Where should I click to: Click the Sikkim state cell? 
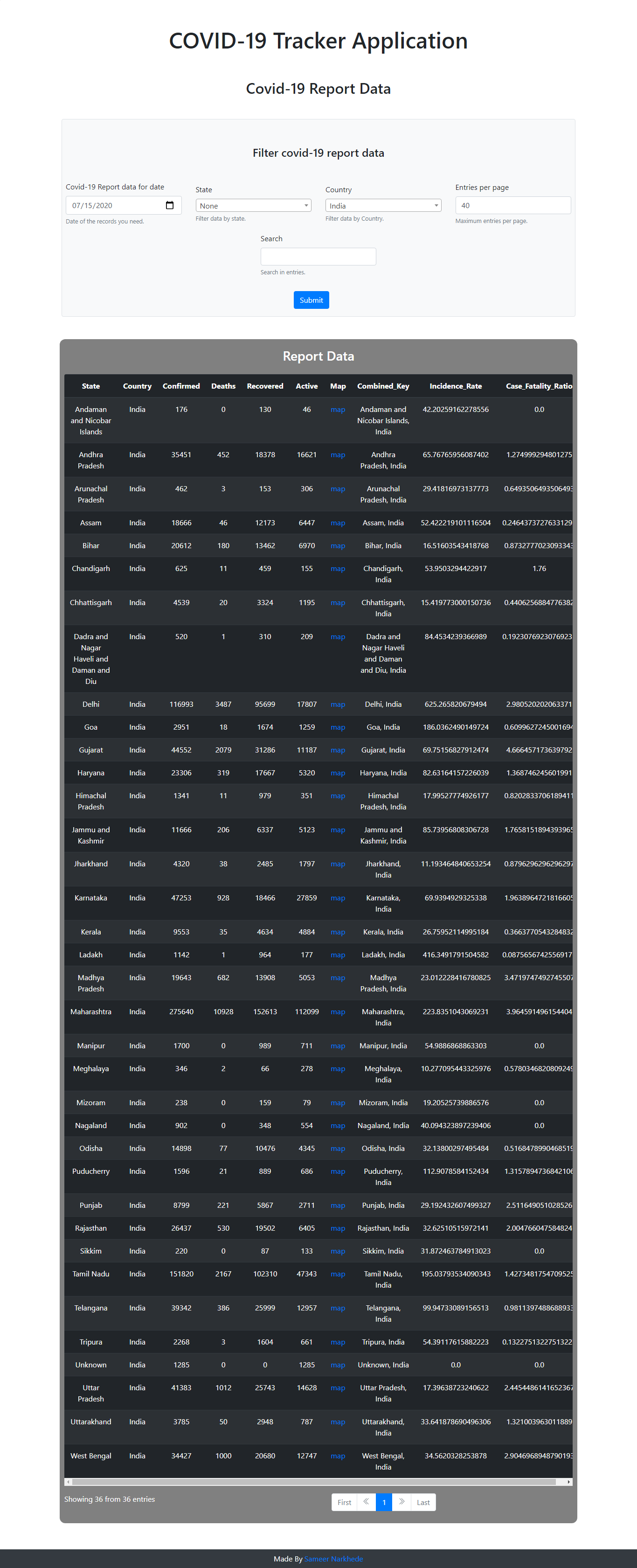pos(90,1251)
